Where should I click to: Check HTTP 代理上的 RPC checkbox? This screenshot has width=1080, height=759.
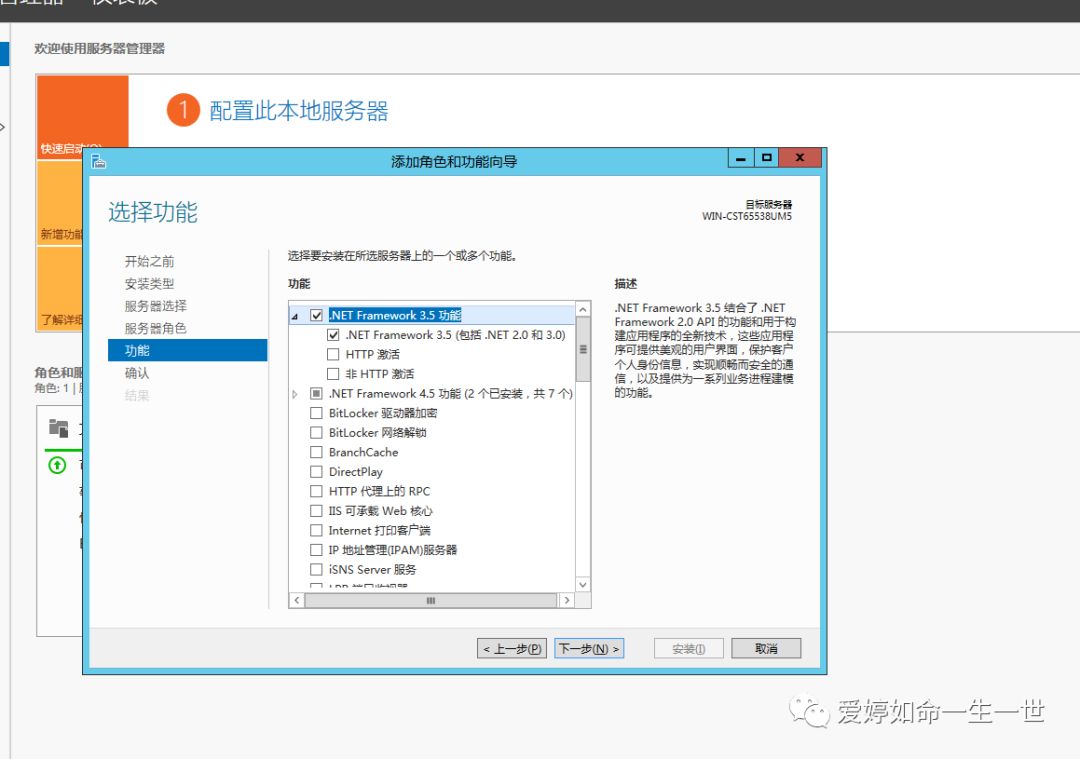(316, 491)
